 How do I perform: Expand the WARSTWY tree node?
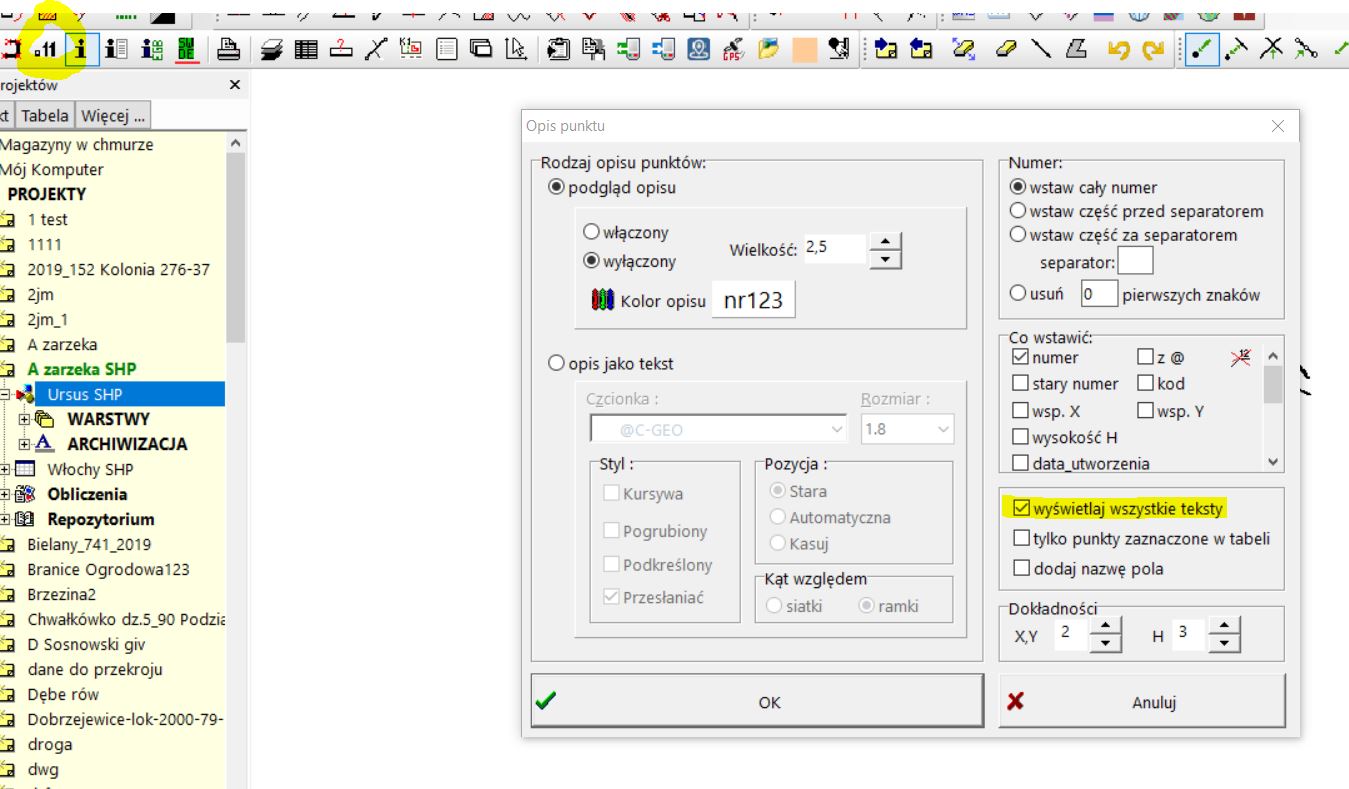pos(24,419)
